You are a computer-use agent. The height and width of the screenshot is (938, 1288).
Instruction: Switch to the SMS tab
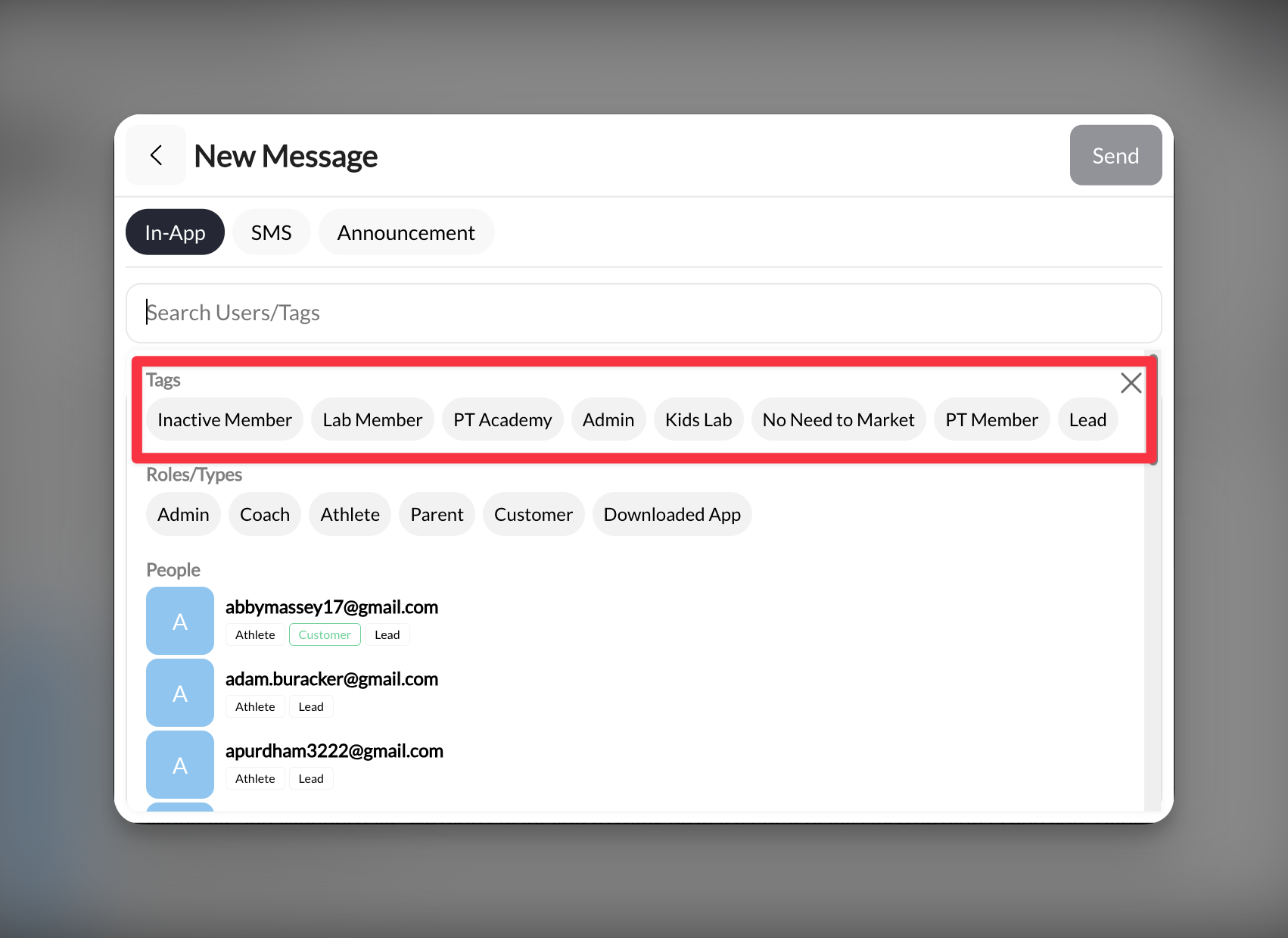[x=271, y=232]
